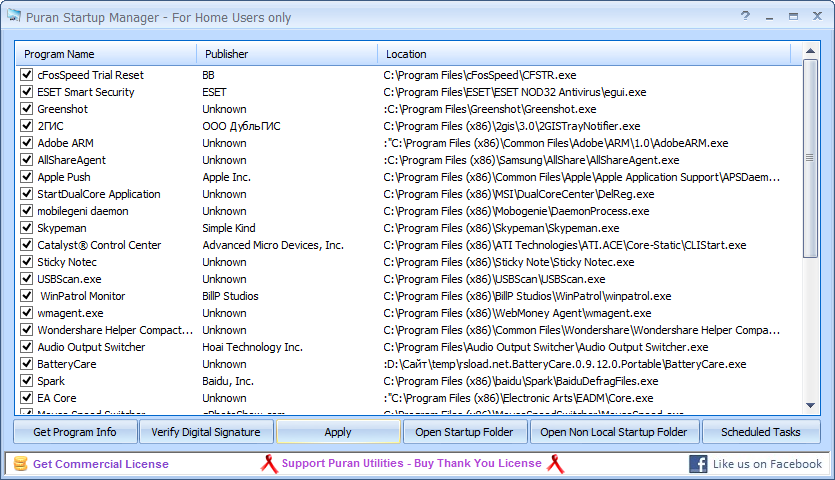Open Startup Folder button
Viewport: 835px width, 480px height.
(x=464, y=432)
